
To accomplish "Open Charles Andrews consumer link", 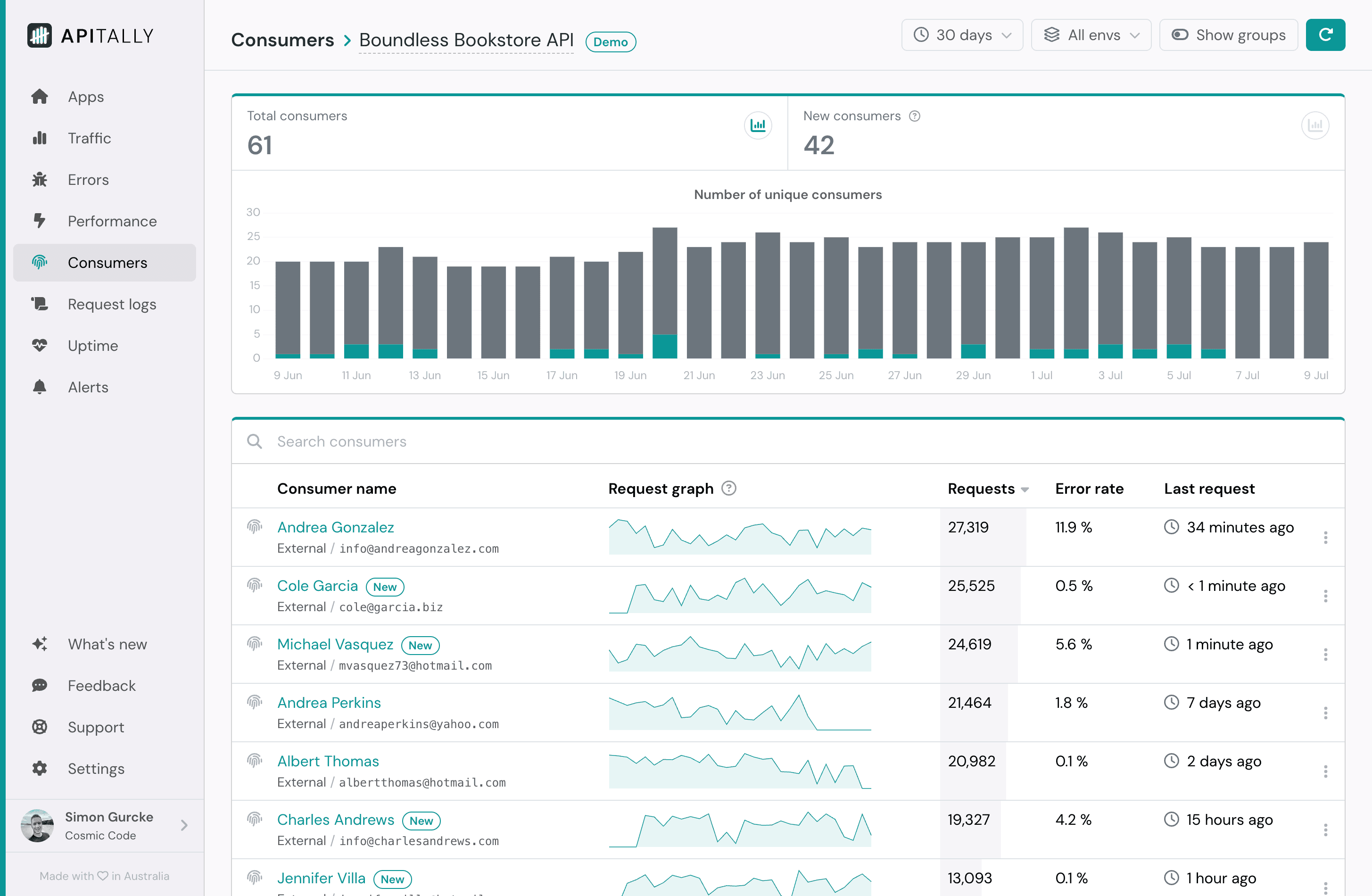I will click(336, 819).
